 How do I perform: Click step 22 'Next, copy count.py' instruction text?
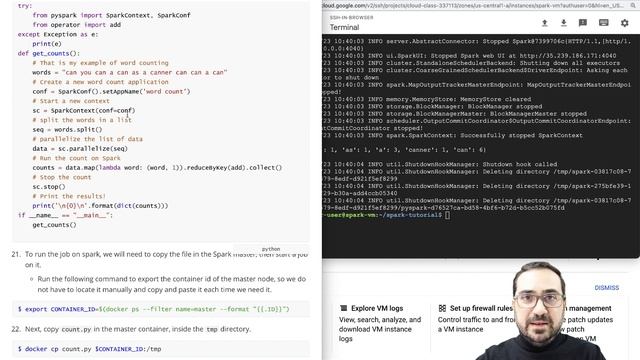tap(138, 329)
